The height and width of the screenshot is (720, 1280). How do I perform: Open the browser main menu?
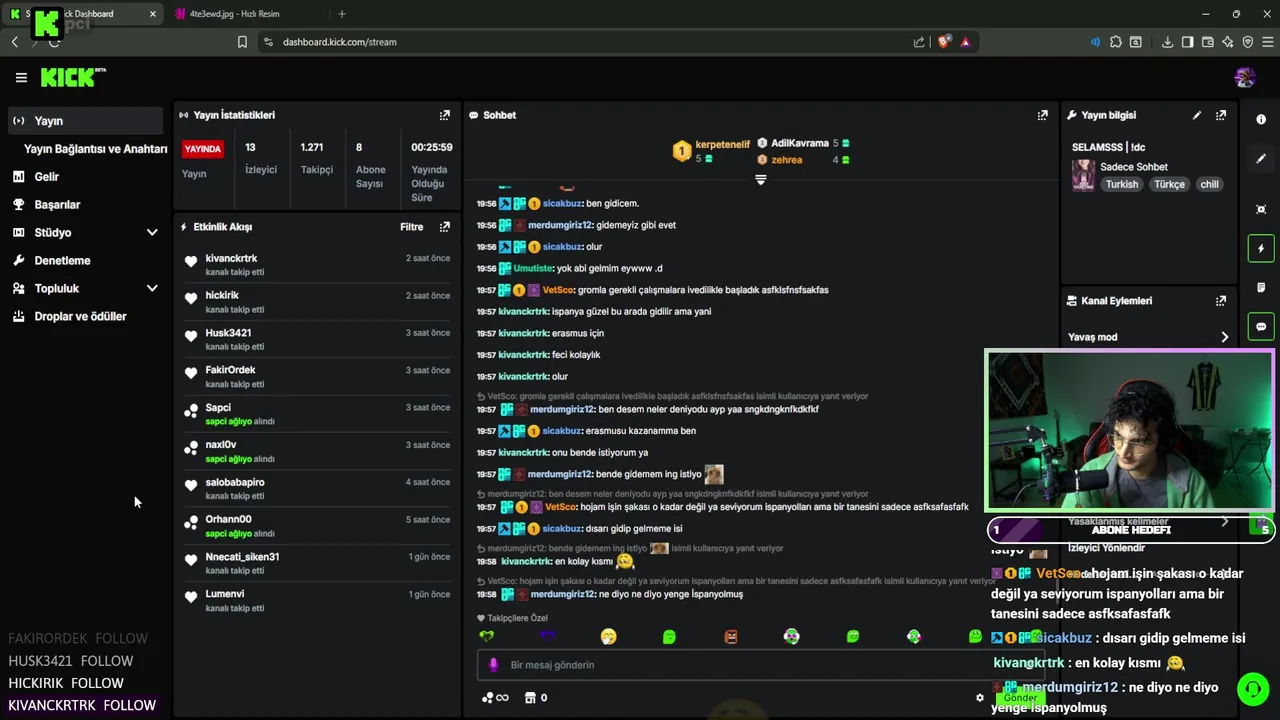pos(1268,42)
